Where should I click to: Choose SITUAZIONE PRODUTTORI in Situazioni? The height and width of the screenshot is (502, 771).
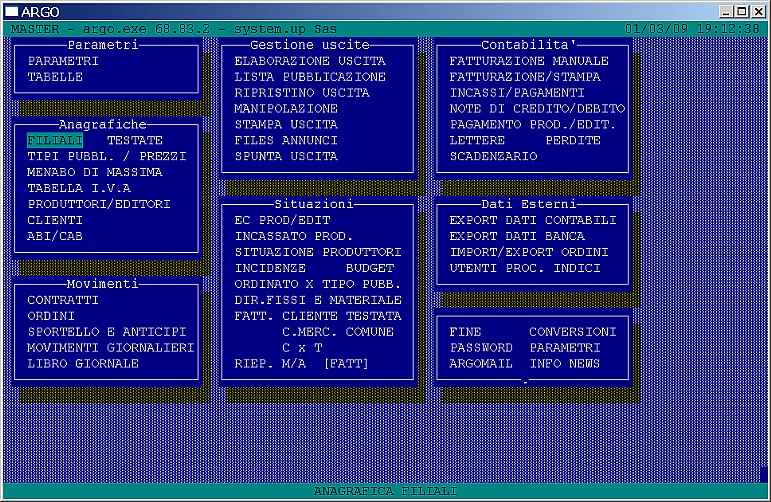coord(317,252)
